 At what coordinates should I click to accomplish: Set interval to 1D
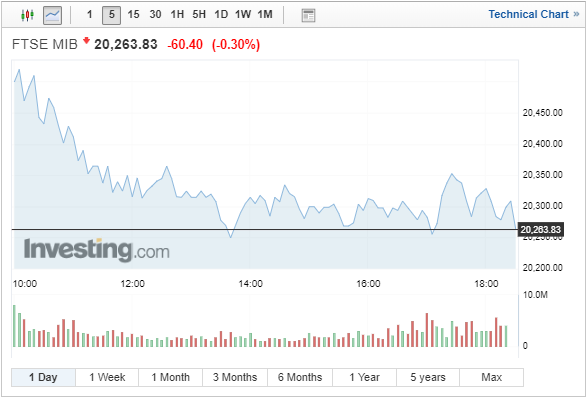pyautogui.click(x=221, y=15)
